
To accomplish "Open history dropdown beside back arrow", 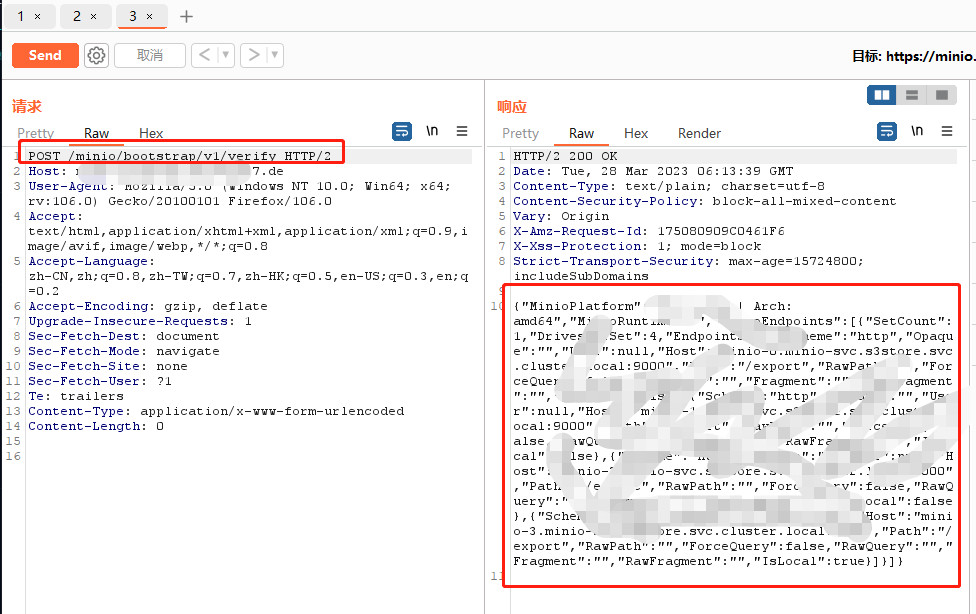I will [226, 55].
